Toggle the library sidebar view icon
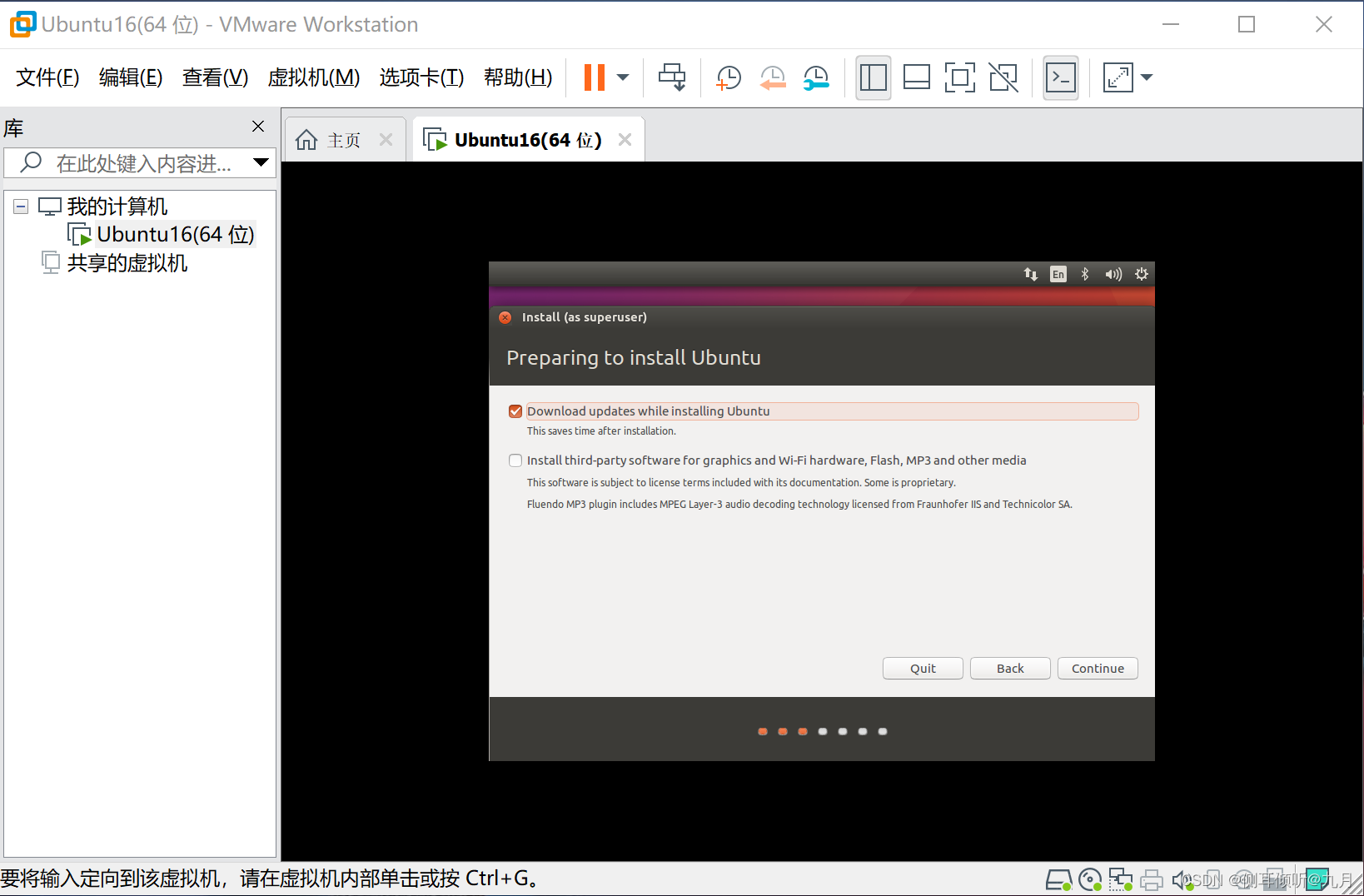This screenshot has width=1364, height=896. 874,77
